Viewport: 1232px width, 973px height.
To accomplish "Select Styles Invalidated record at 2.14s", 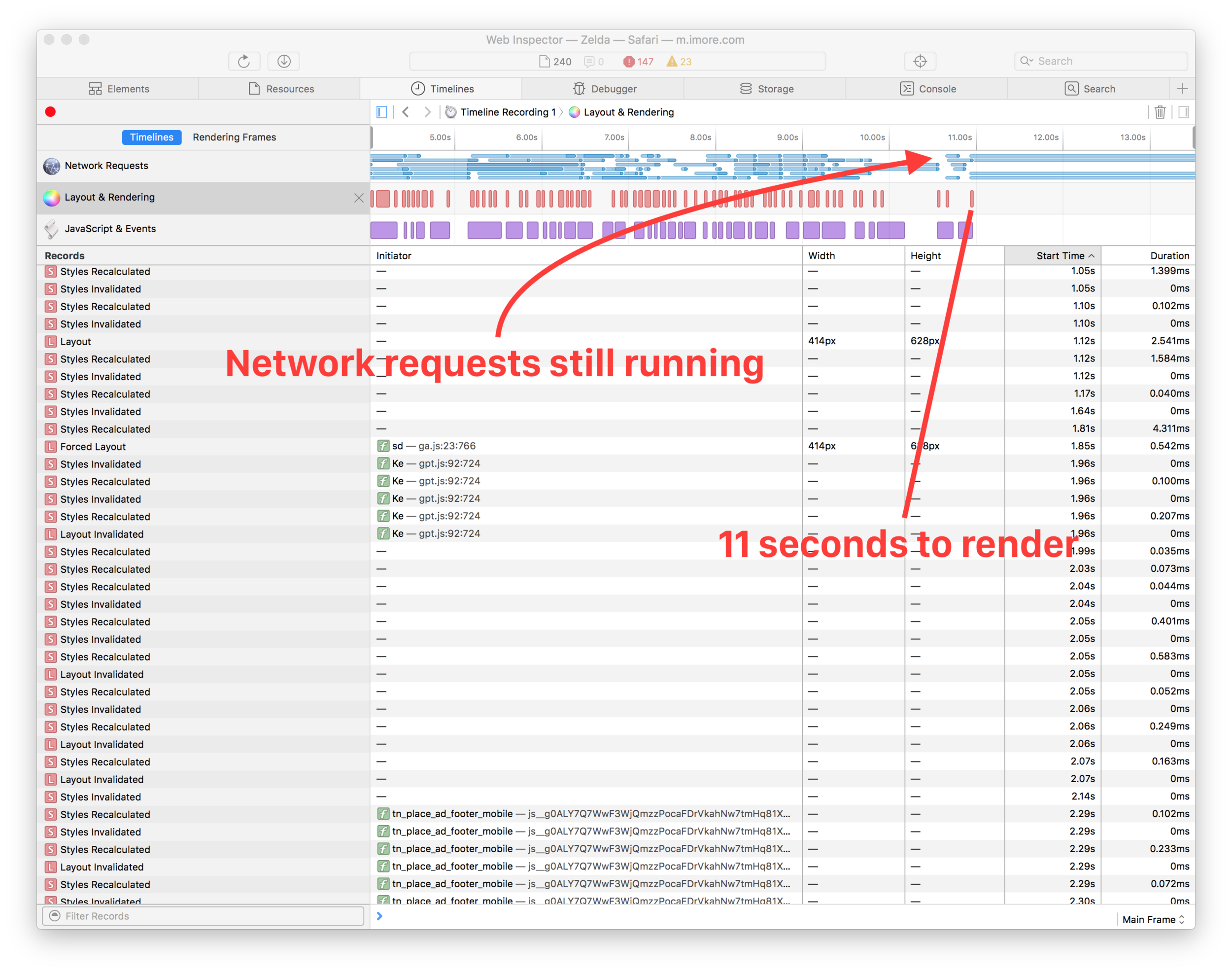I will click(x=204, y=797).
